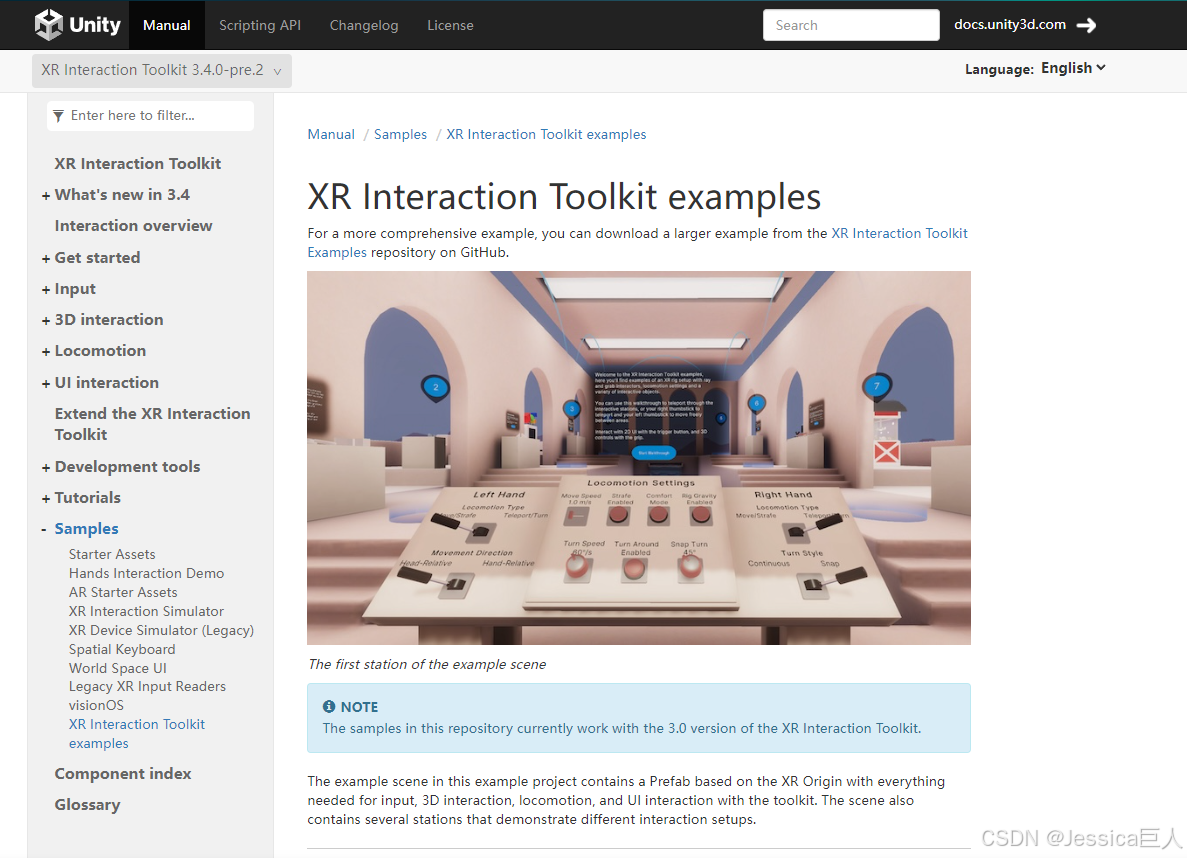1187x858 pixels.
Task: Switch to the Changelog tab
Action: point(363,25)
